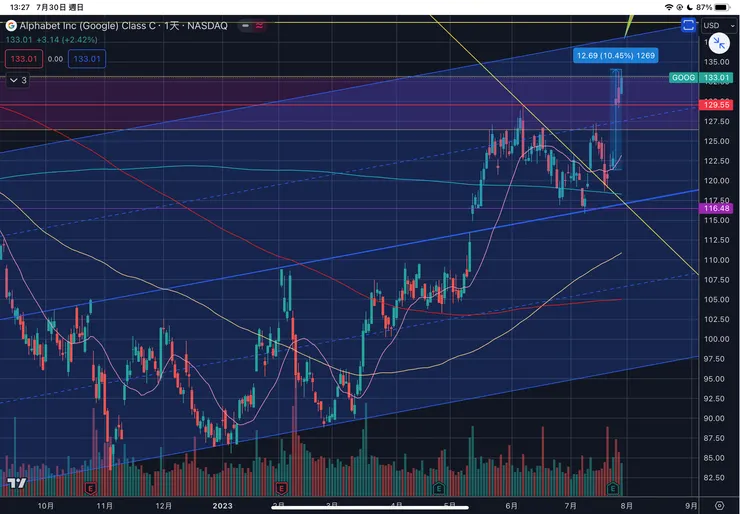740x514 pixels.
Task: Tap the market status pill next to NASDAQ
Action: pyautogui.click(x=252, y=25)
